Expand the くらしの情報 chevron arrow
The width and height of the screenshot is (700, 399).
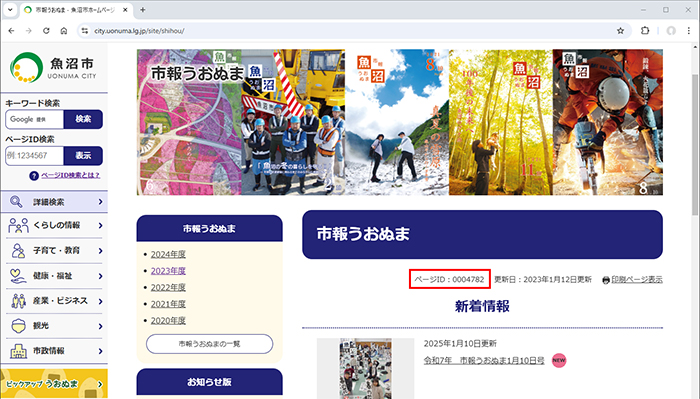100,225
